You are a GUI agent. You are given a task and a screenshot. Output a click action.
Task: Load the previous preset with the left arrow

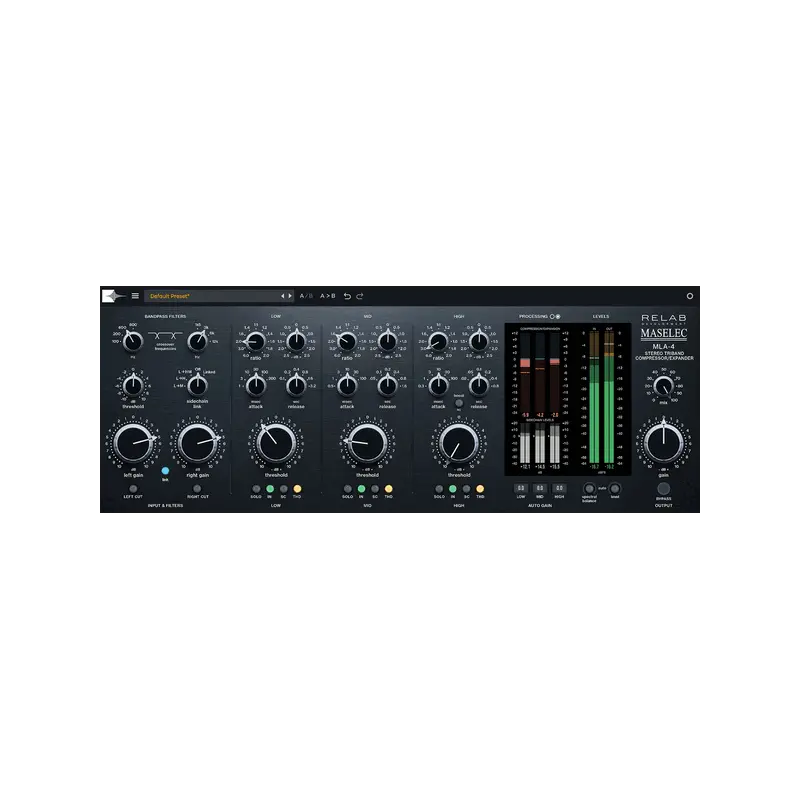point(283,296)
